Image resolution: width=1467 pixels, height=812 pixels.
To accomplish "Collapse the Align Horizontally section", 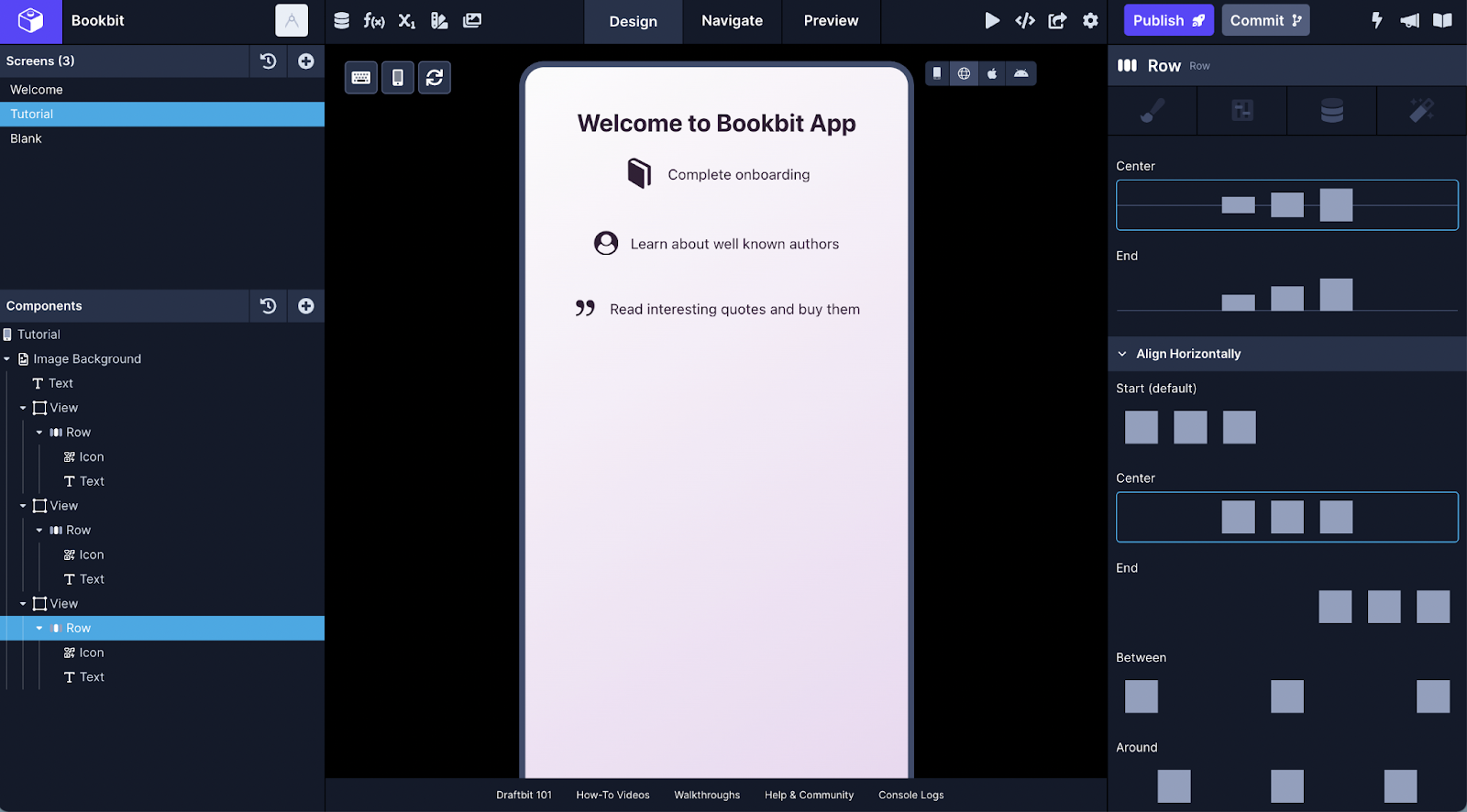I will [1122, 354].
